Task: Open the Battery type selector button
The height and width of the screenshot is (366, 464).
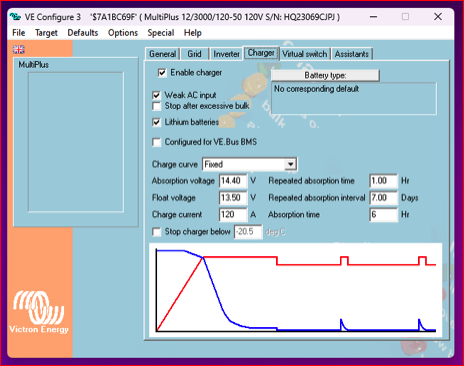Action: tap(325, 75)
